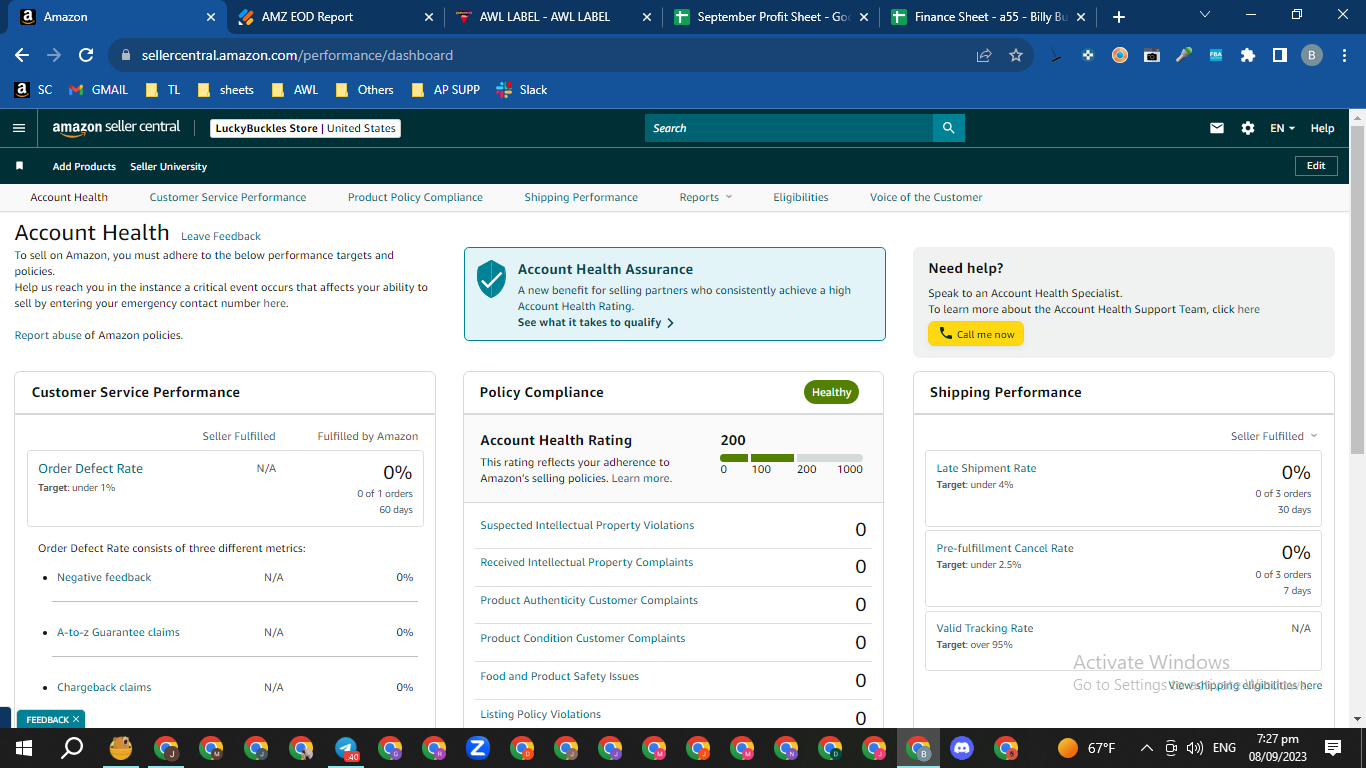This screenshot has height=768, width=1366.
Task: Toggle the Chrome side panel
Action: click(x=1280, y=55)
